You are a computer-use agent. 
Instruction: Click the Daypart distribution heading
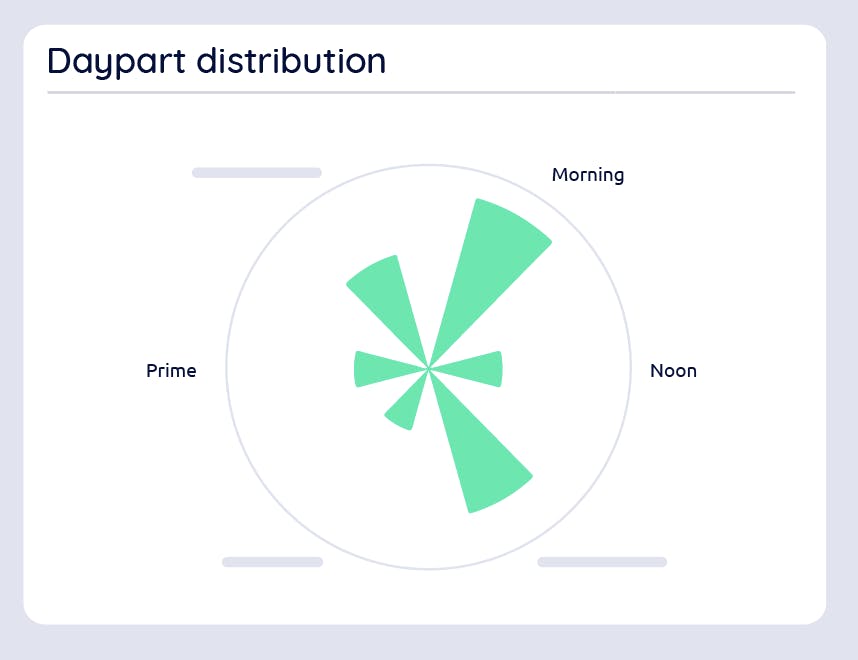pyautogui.click(x=217, y=61)
